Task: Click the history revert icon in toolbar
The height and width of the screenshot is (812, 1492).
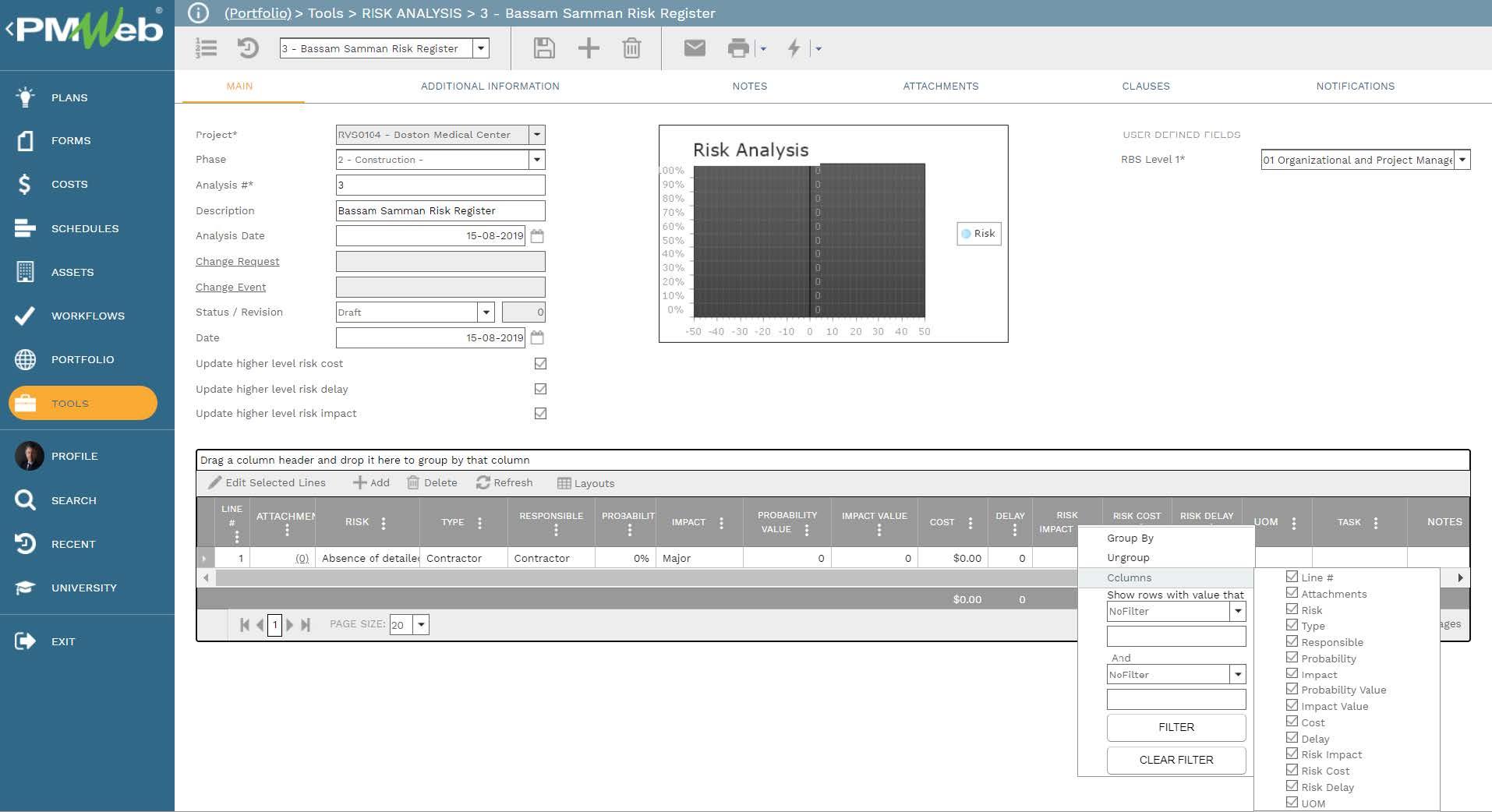Action: 248,48
